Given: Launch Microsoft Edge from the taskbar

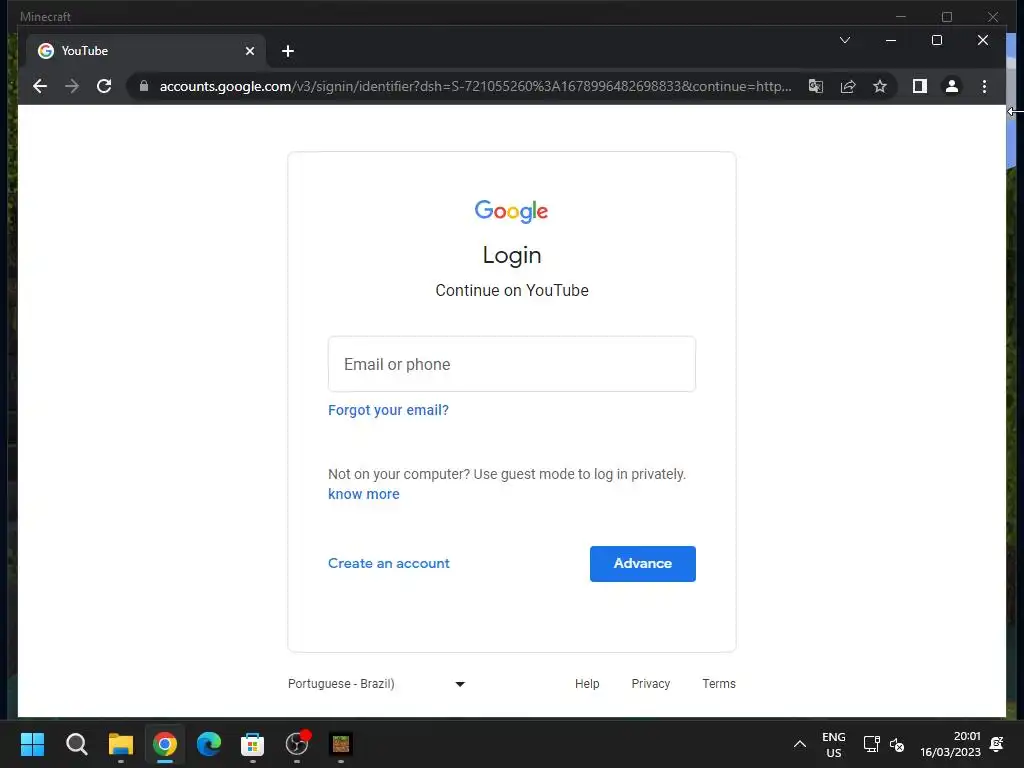Looking at the screenshot, I should tap(209, 744).
